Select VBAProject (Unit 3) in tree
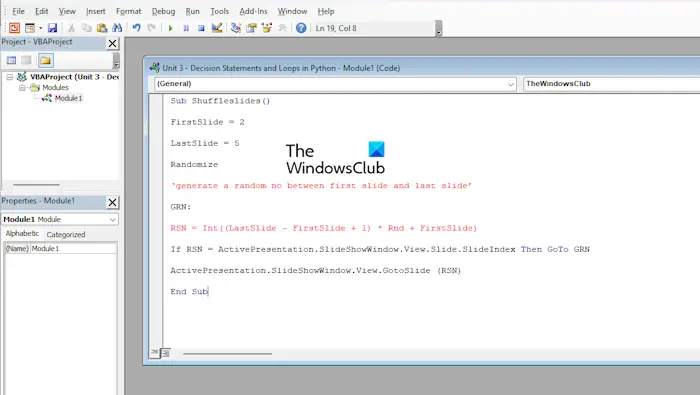 pos(74,77)
